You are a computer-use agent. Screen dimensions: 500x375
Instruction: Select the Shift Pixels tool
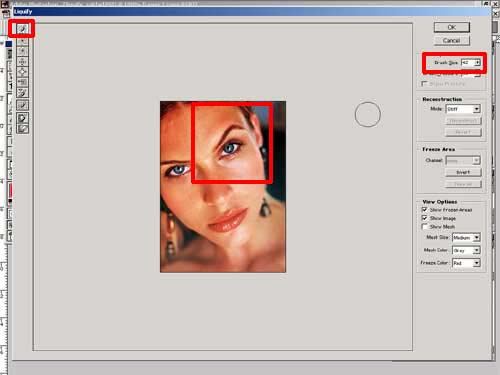(22, 82)
